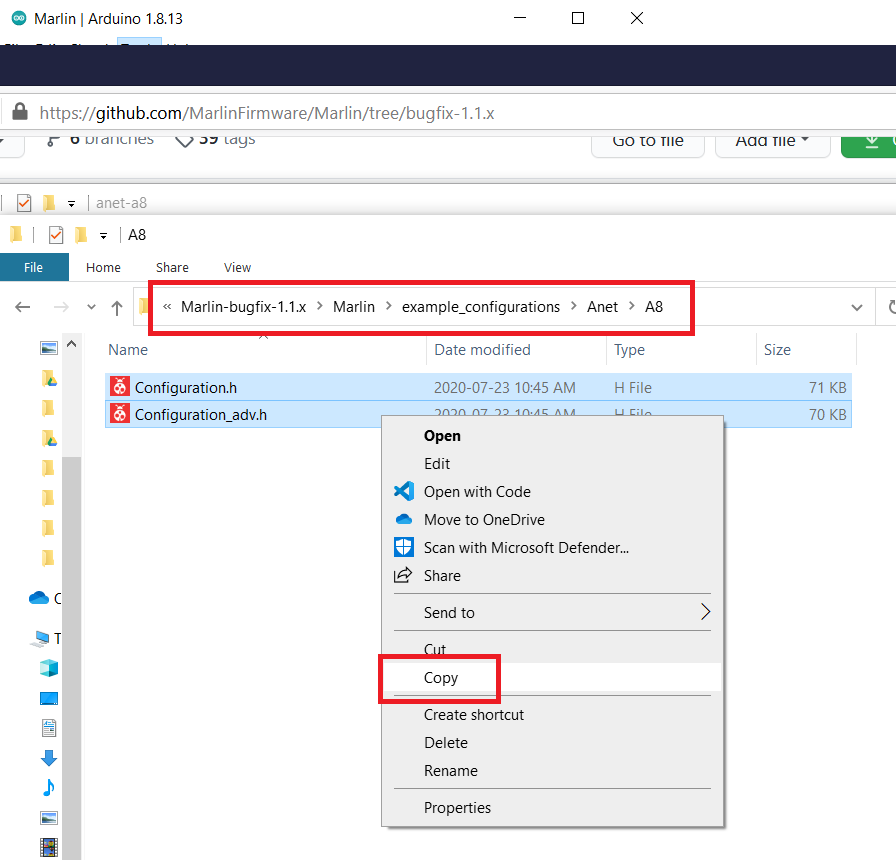Go up one folder level with the up arrow
The image size is (896, 860).
coord(117,308)
